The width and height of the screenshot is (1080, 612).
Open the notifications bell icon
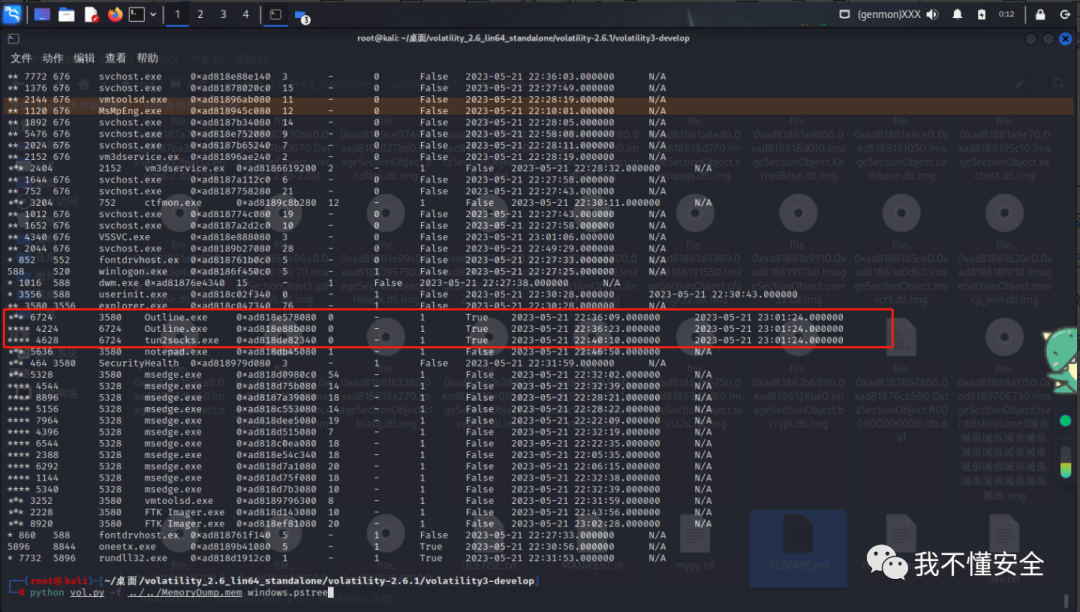click(x=957, y=14)
